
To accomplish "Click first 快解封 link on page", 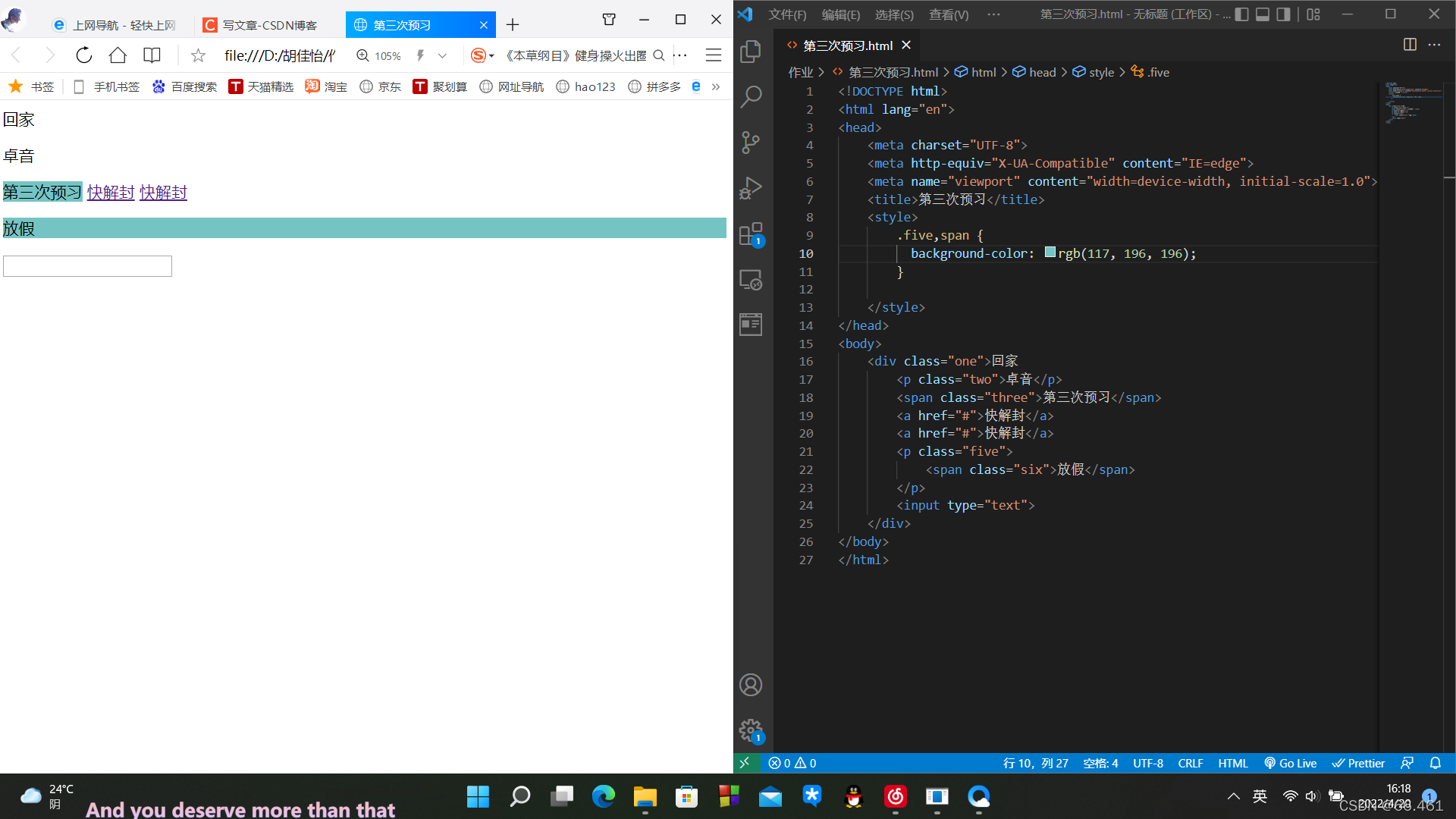I will [x=111, y=193].
